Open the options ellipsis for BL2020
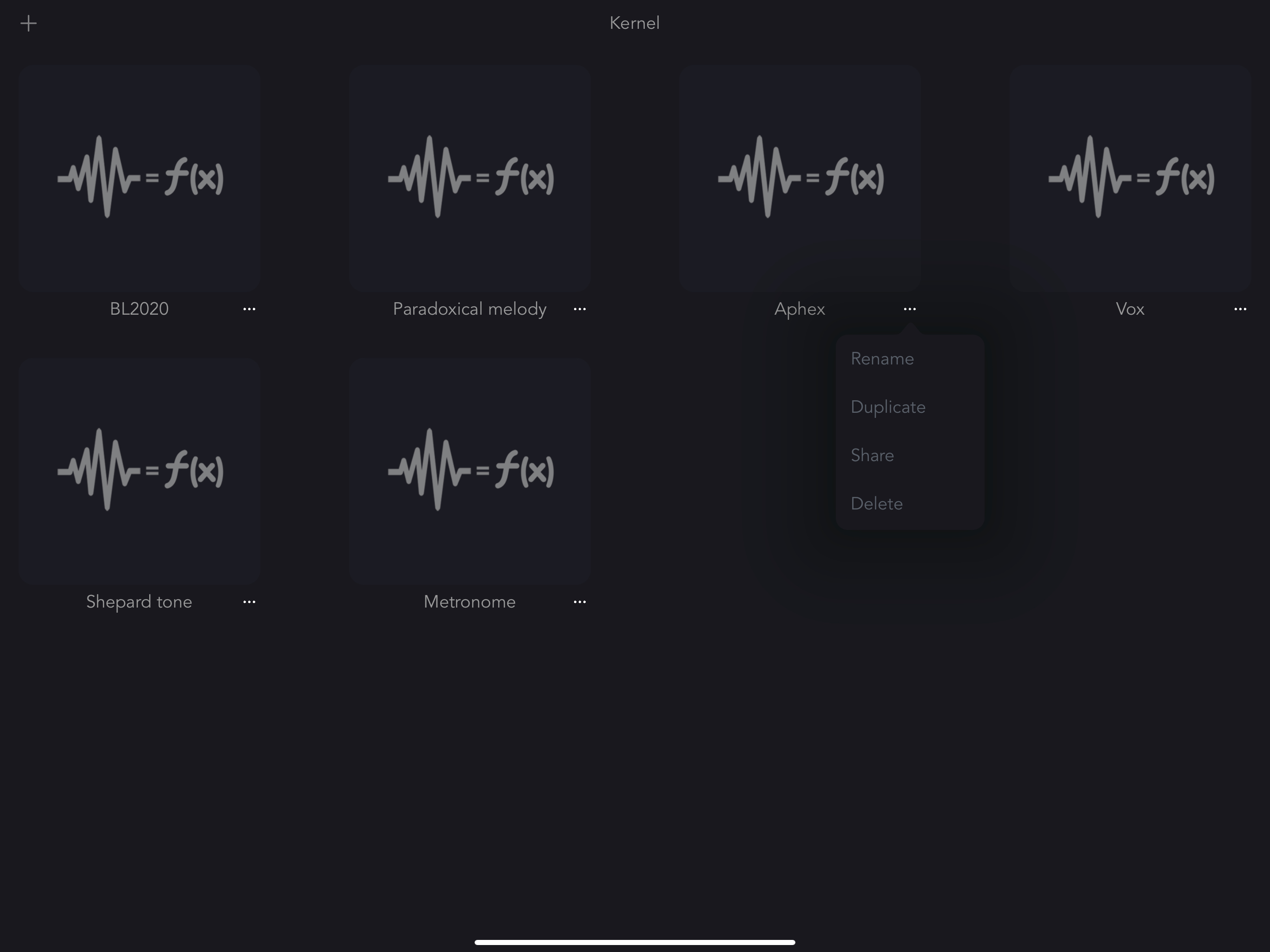Viewport: 1270px width, 952px height. [x=249, y=309]
